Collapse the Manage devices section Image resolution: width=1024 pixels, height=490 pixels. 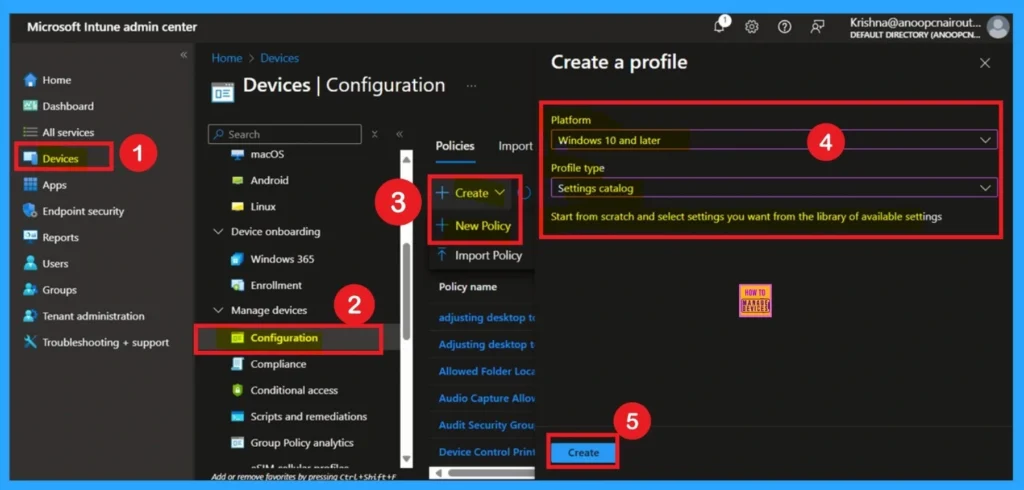(220, 311)
